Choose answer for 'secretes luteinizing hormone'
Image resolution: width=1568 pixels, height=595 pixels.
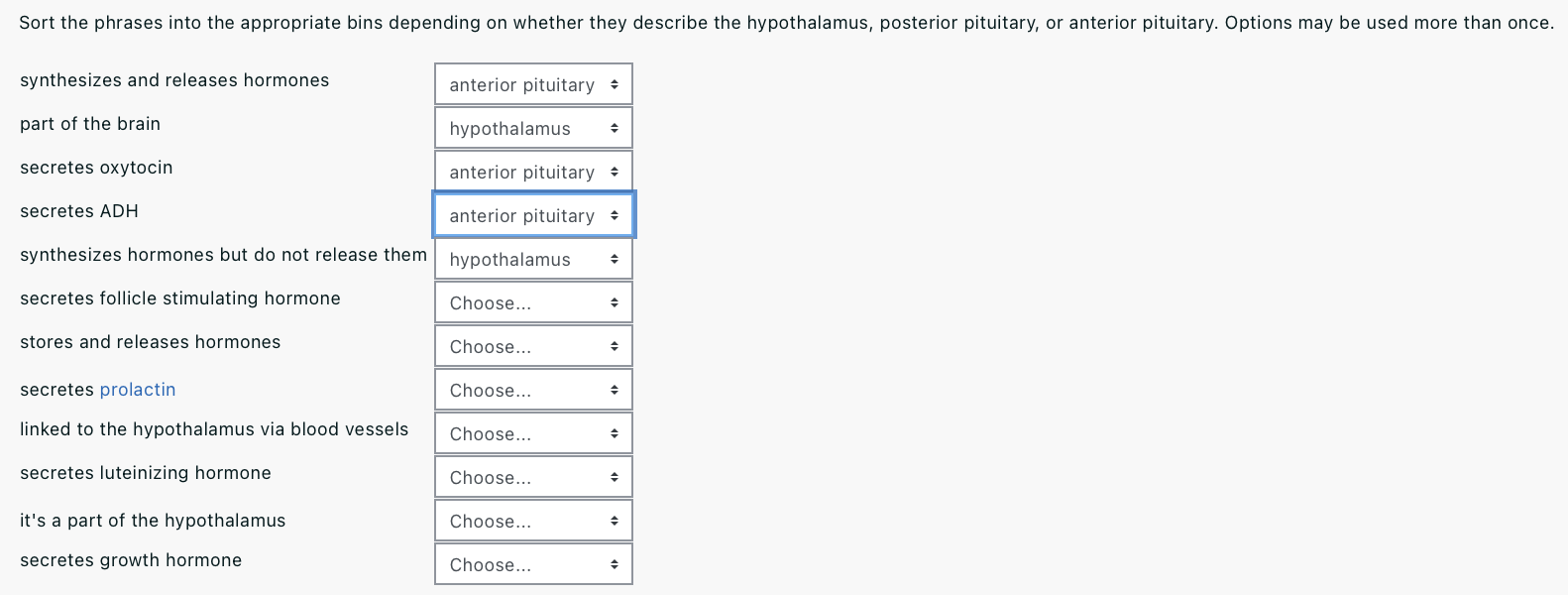click(x=533, y=477)
